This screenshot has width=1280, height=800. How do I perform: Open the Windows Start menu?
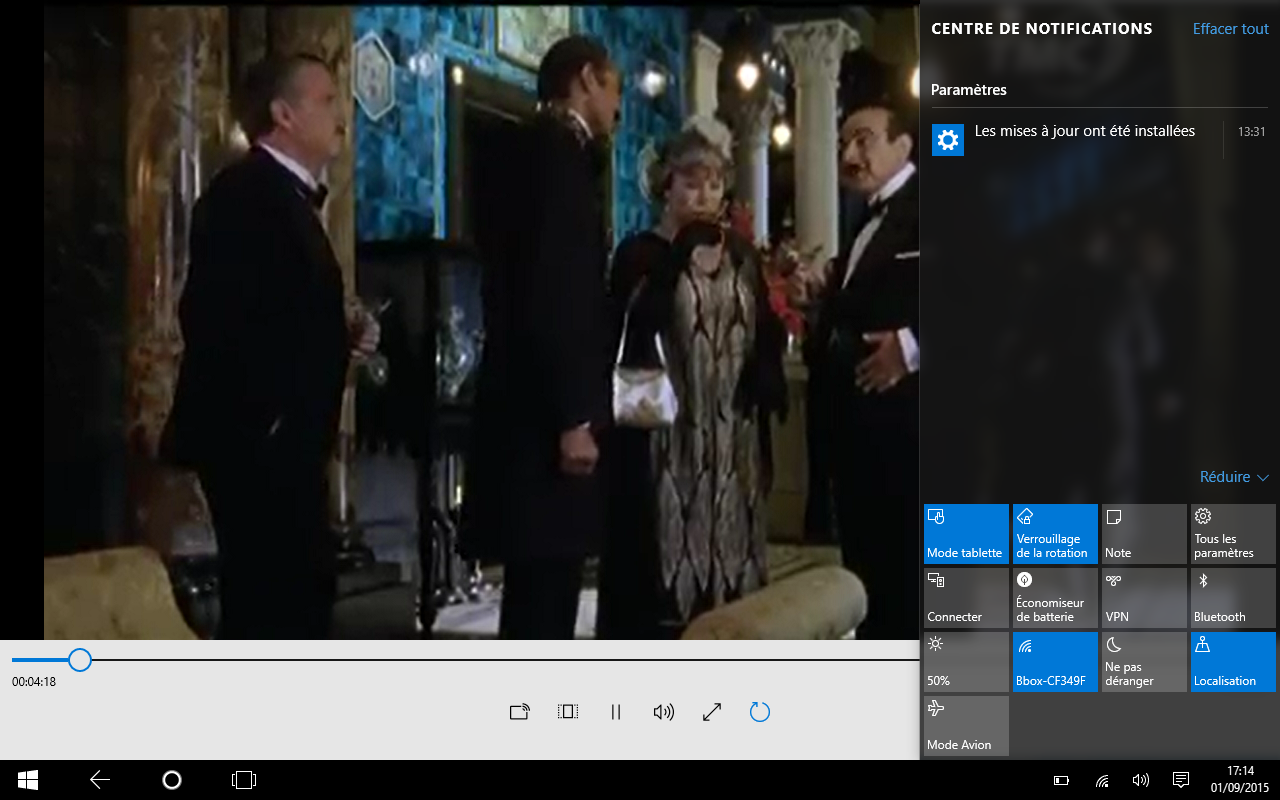(x=27, y=780)
